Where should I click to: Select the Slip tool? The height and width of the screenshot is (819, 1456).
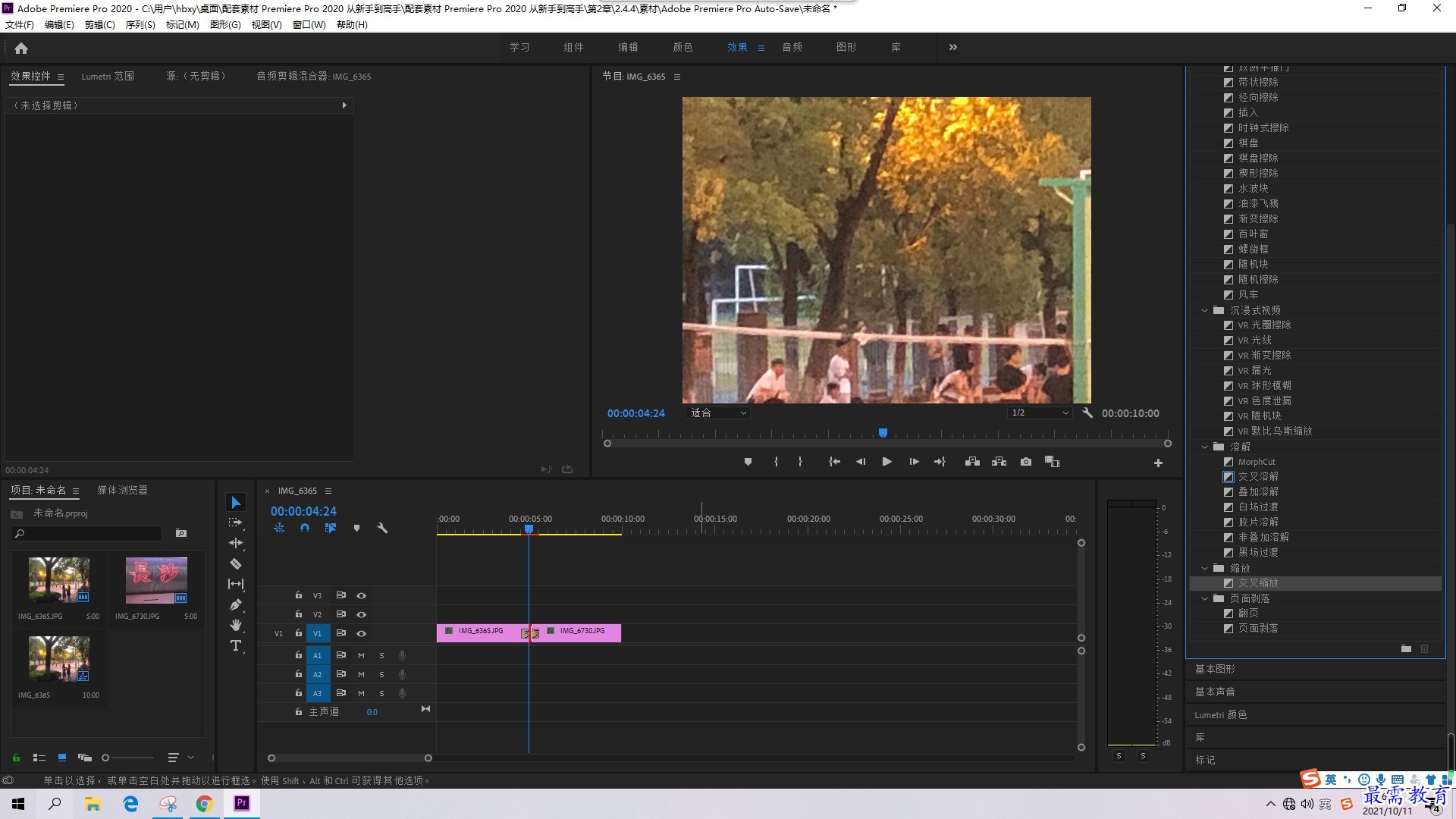click(236, 584)
